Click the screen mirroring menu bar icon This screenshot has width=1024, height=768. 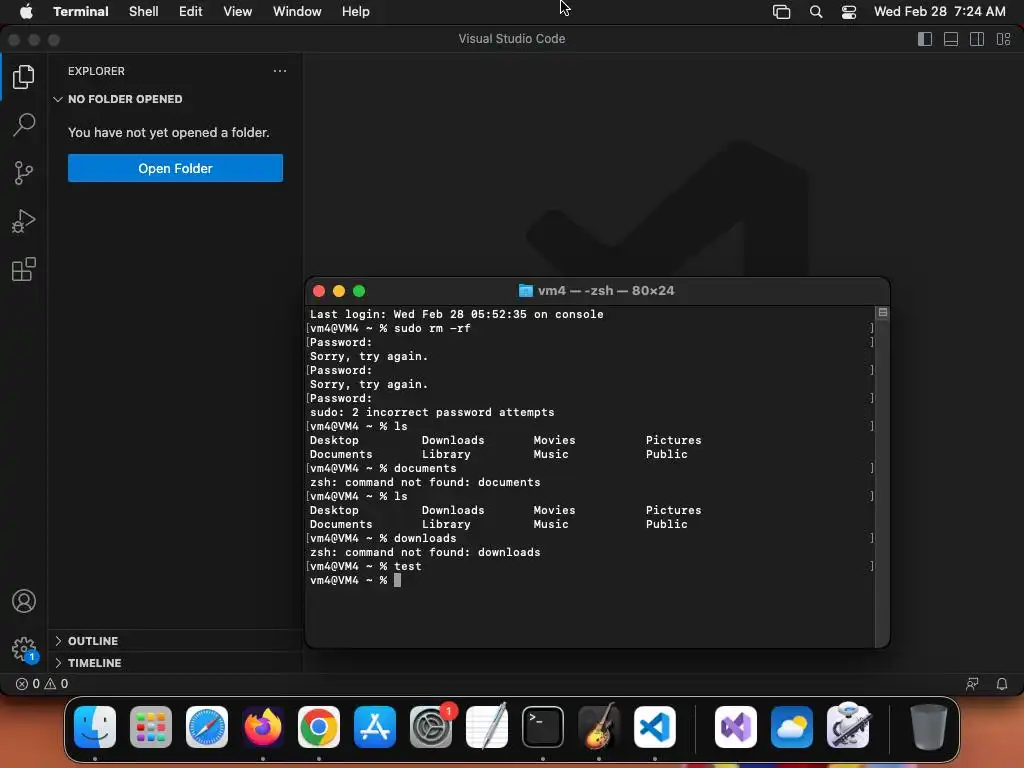[781, 12]
